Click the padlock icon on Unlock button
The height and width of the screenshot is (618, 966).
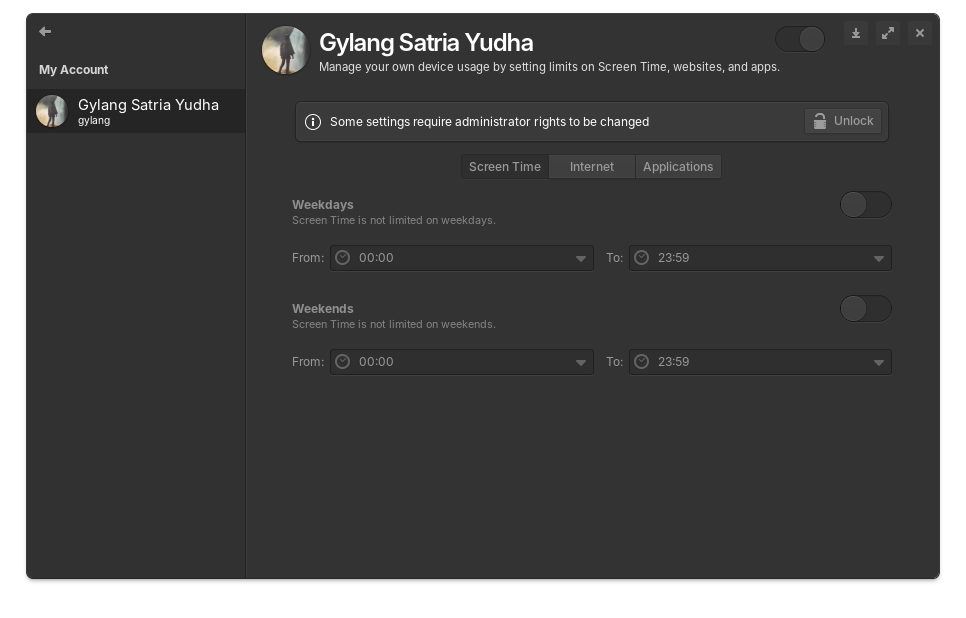click(819, 121)
